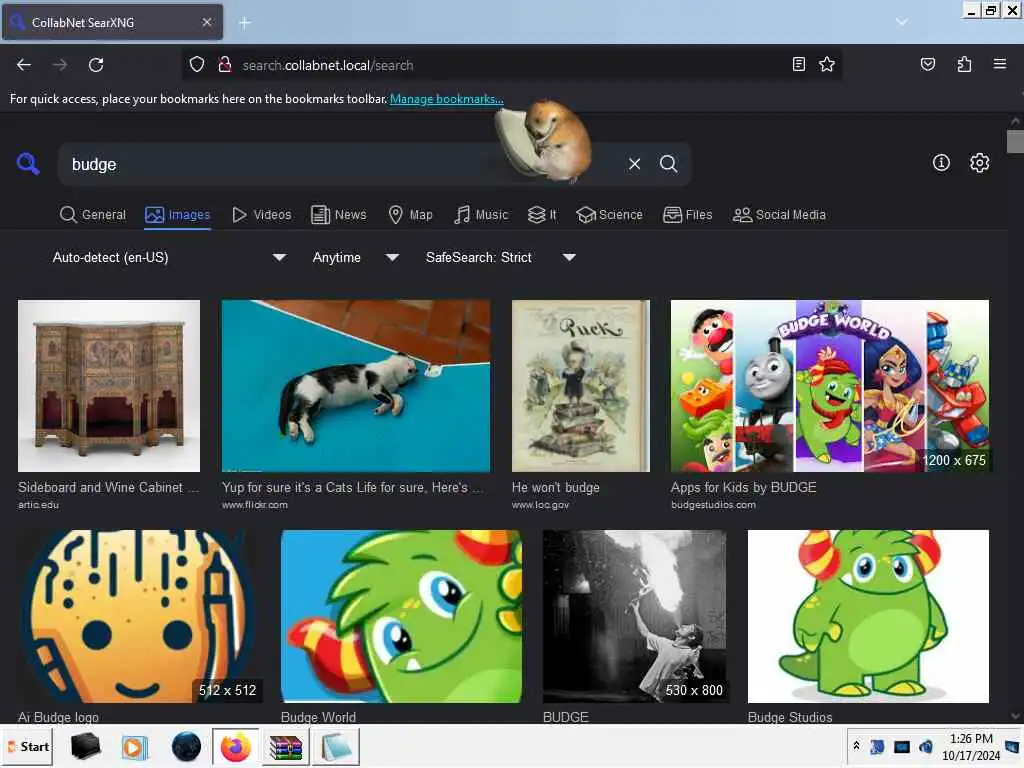Click the page vertical scrollbar thumb

pos(1015,142)
